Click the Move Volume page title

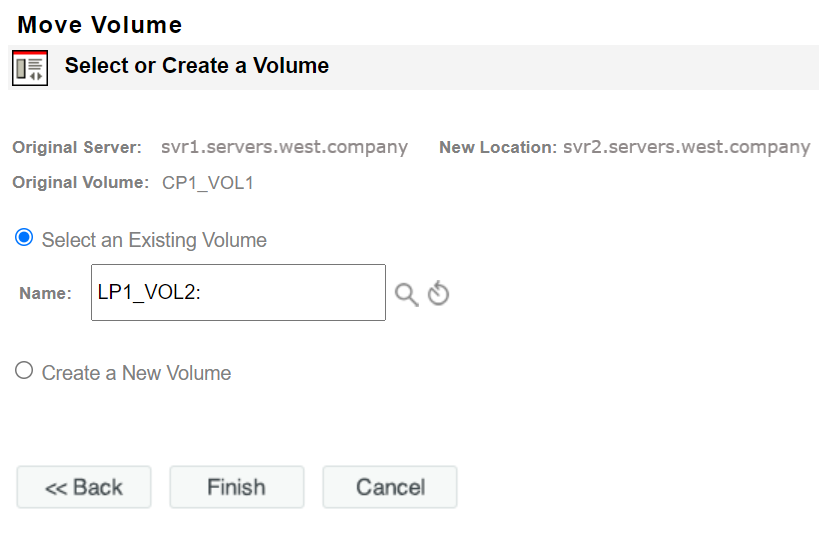[x=100, y=25]
